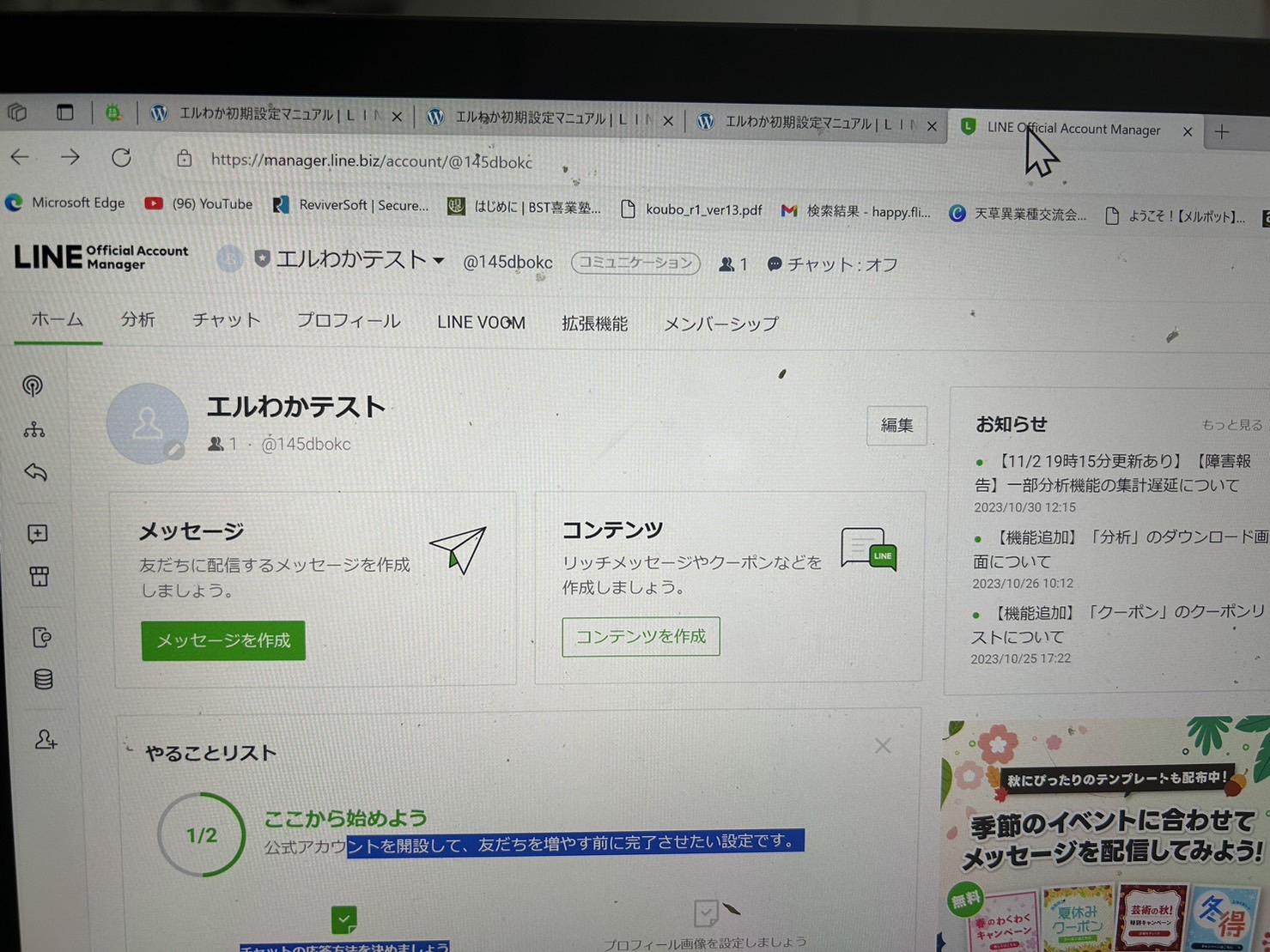Open the database stack sidebar icon
The width and height of the screenshot is (1270, 952).
[x=43, y=680]
